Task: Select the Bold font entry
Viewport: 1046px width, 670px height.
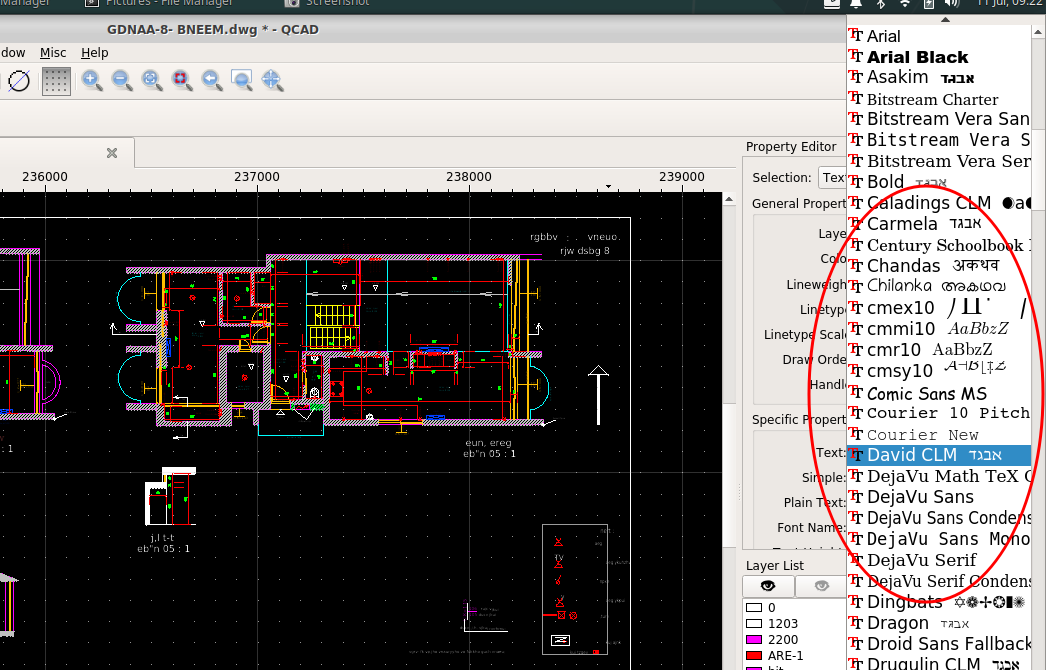Action: coord(939,182)
